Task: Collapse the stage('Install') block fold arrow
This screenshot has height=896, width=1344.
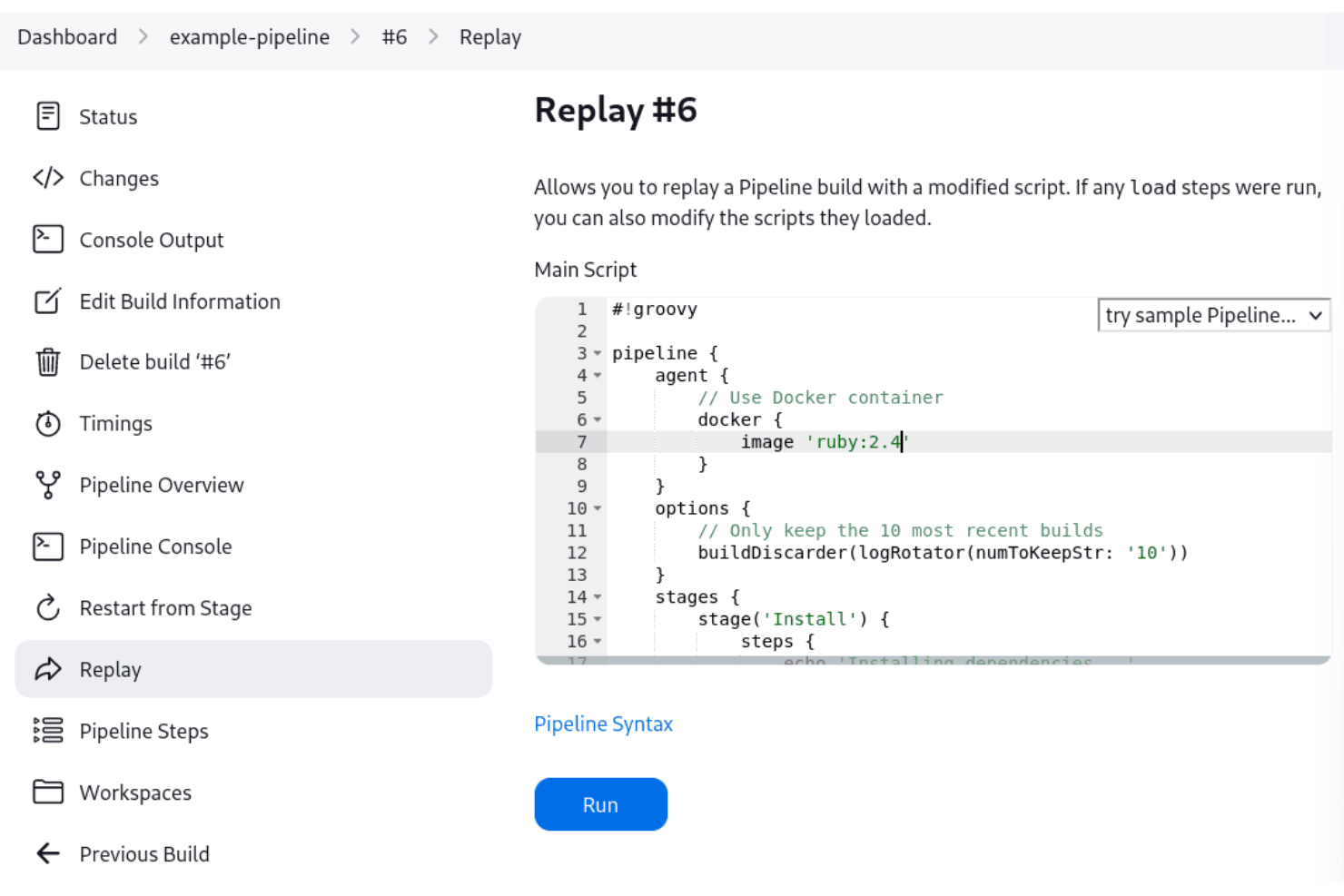Action: click(598, 619)
